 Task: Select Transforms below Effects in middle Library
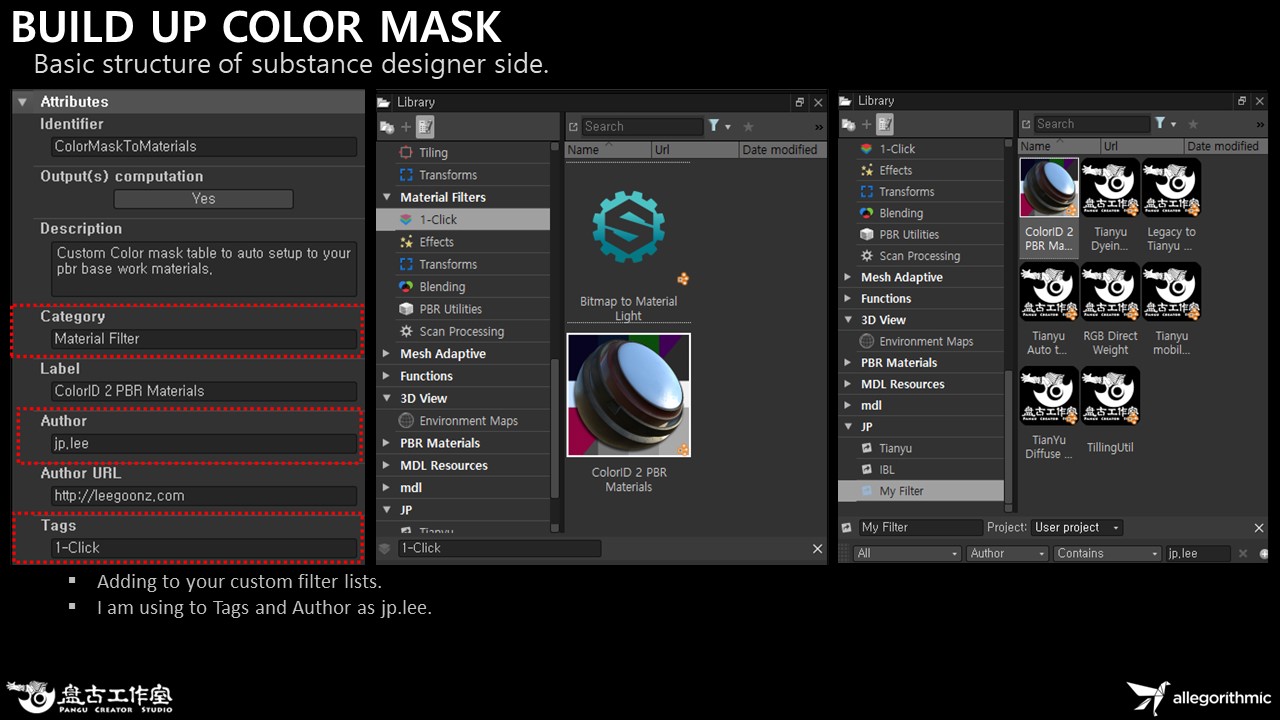(x=463, y=265)
